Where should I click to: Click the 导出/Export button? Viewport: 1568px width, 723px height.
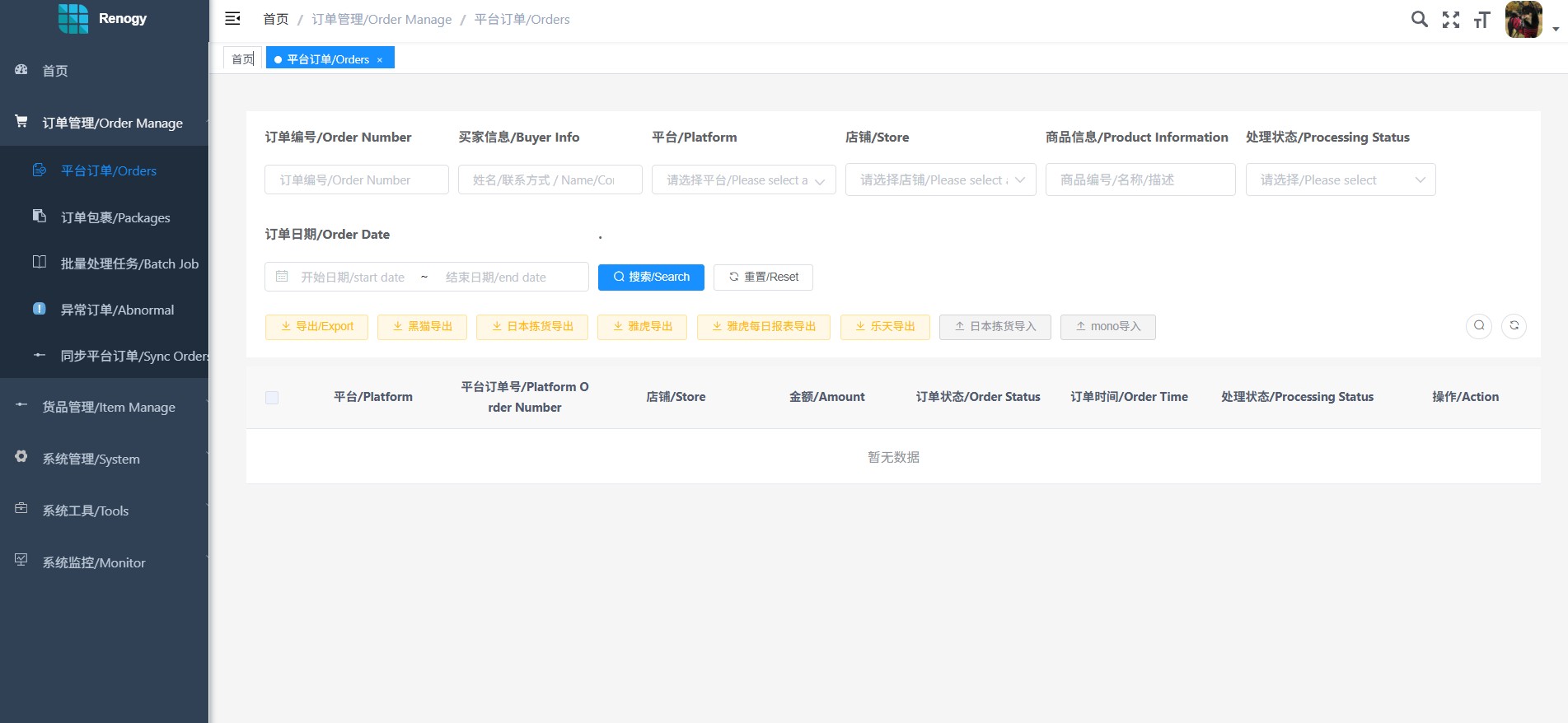(316, 327)
